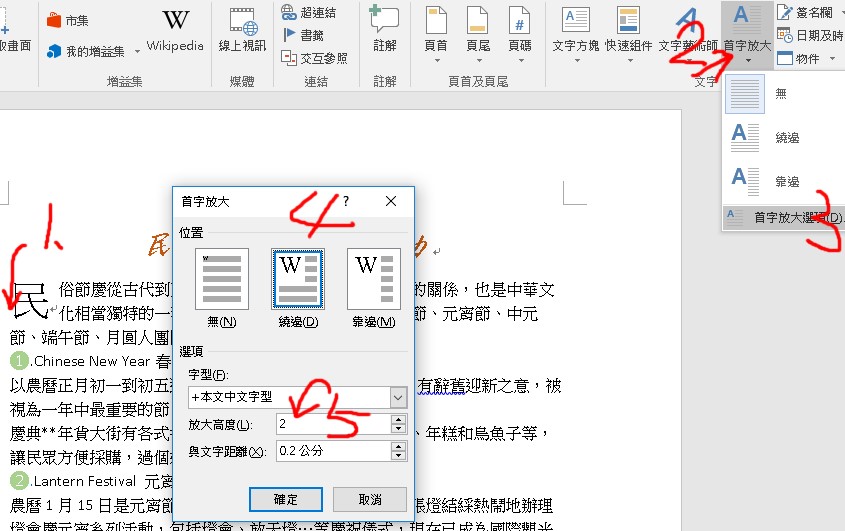
Task: Click the Wikipedia add-in icon
Action: click(175, 22)
